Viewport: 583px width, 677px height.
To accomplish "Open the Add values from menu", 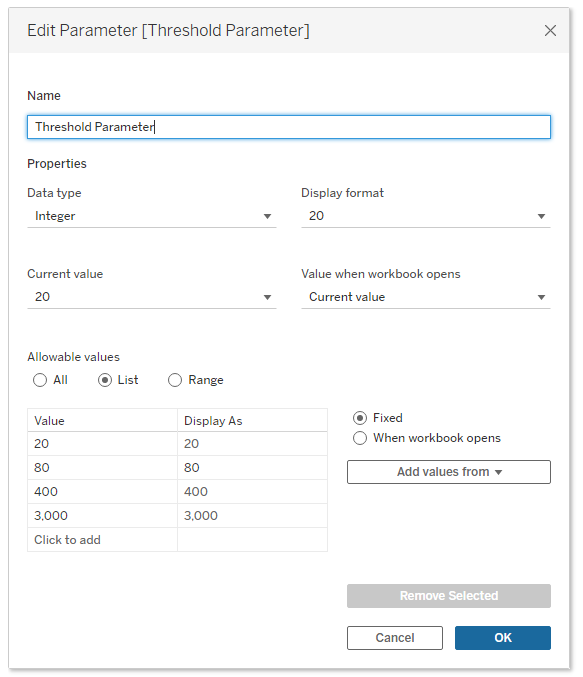I will click(x=449, y=472).
